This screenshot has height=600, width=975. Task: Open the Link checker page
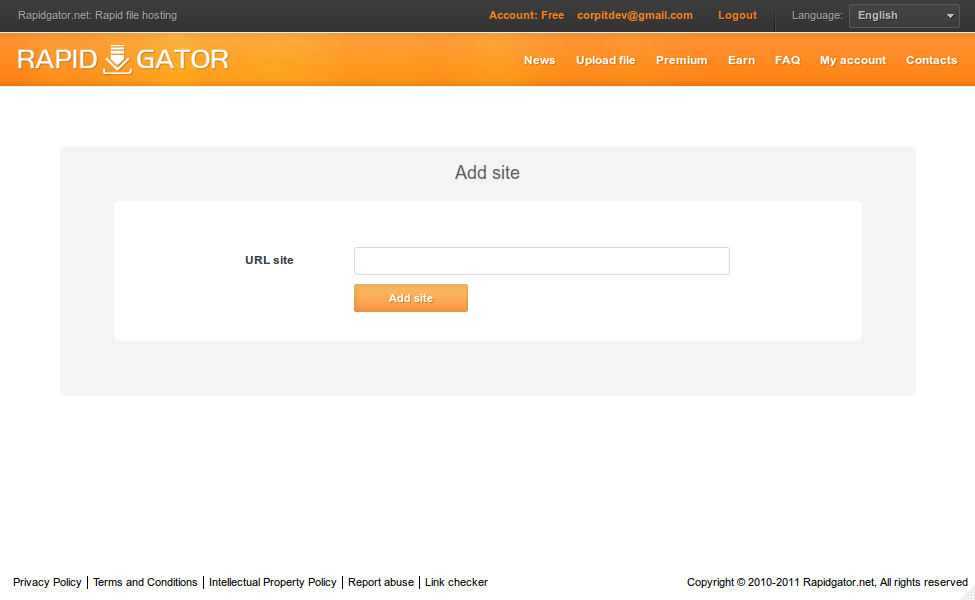tap(456, 583)
